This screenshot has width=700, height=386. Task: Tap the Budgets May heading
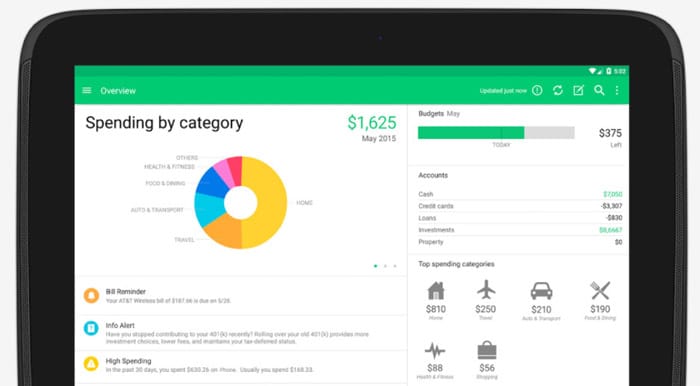click(x=439, y=114)
